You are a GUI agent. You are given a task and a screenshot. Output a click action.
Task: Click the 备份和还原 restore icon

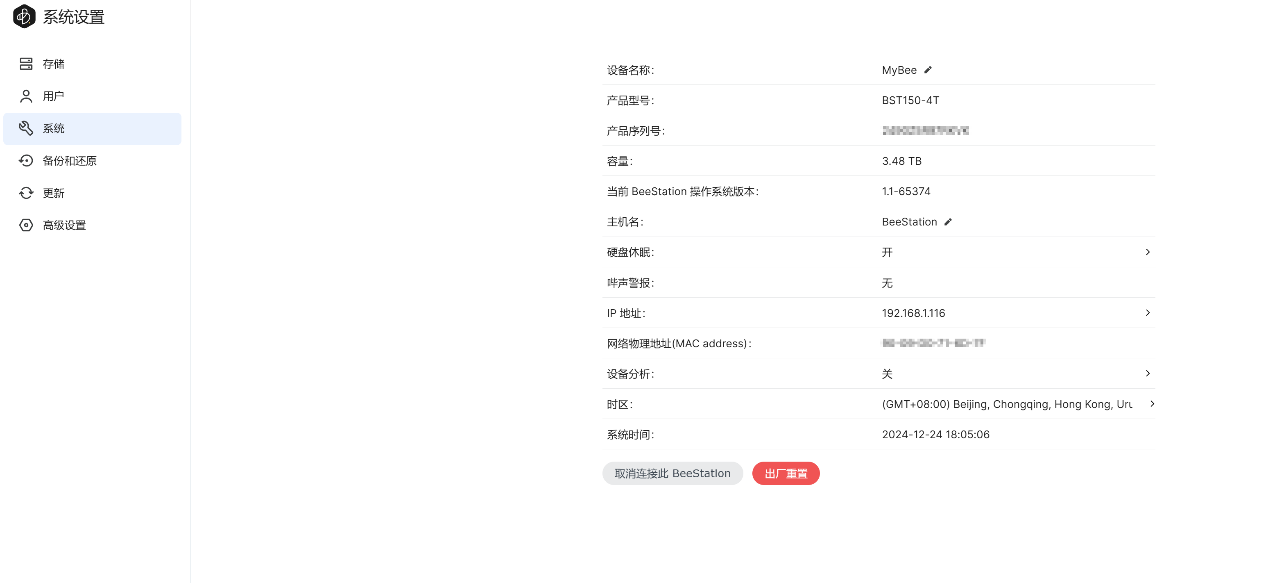26,161
